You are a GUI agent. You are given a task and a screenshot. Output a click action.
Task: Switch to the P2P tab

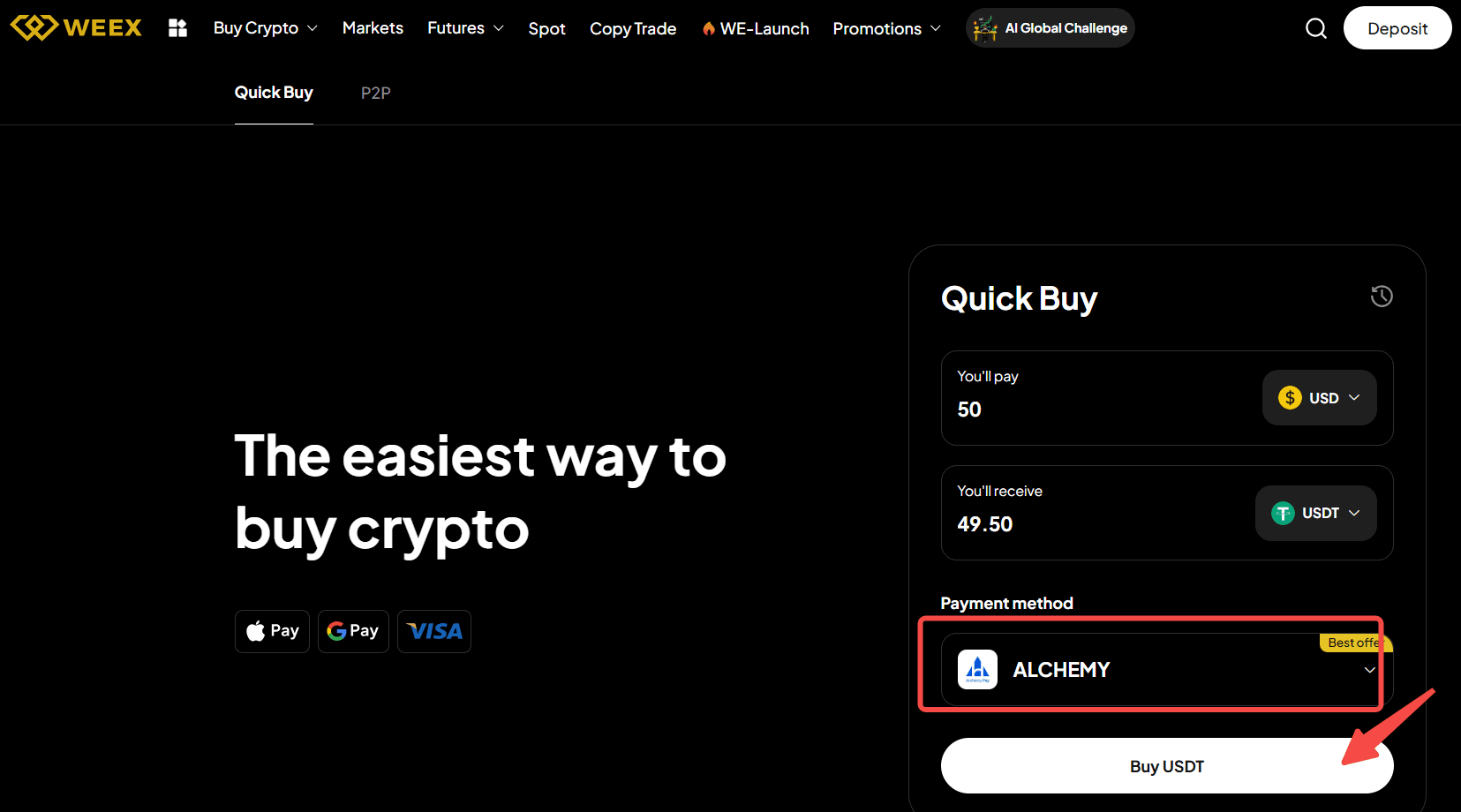click(x=375, y=93)
